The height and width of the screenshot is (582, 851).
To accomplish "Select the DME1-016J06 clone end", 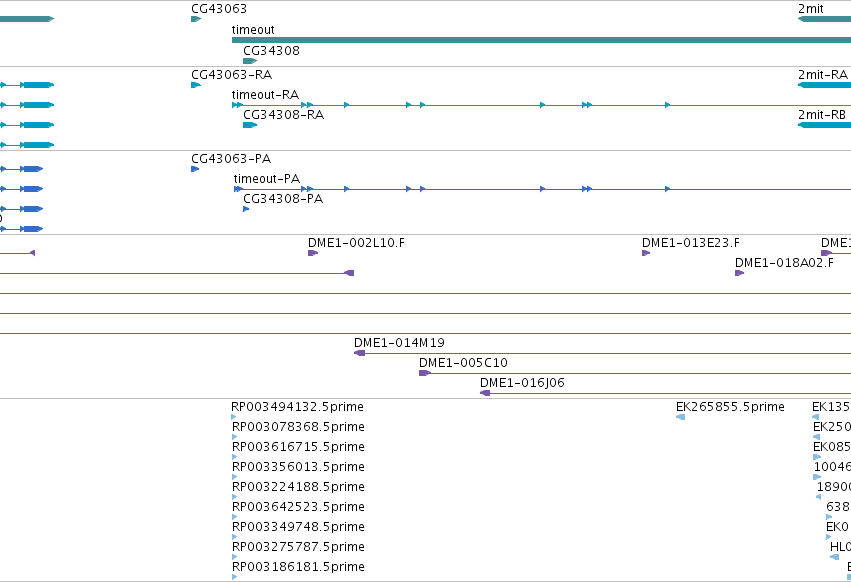I will tap(485, 393).
